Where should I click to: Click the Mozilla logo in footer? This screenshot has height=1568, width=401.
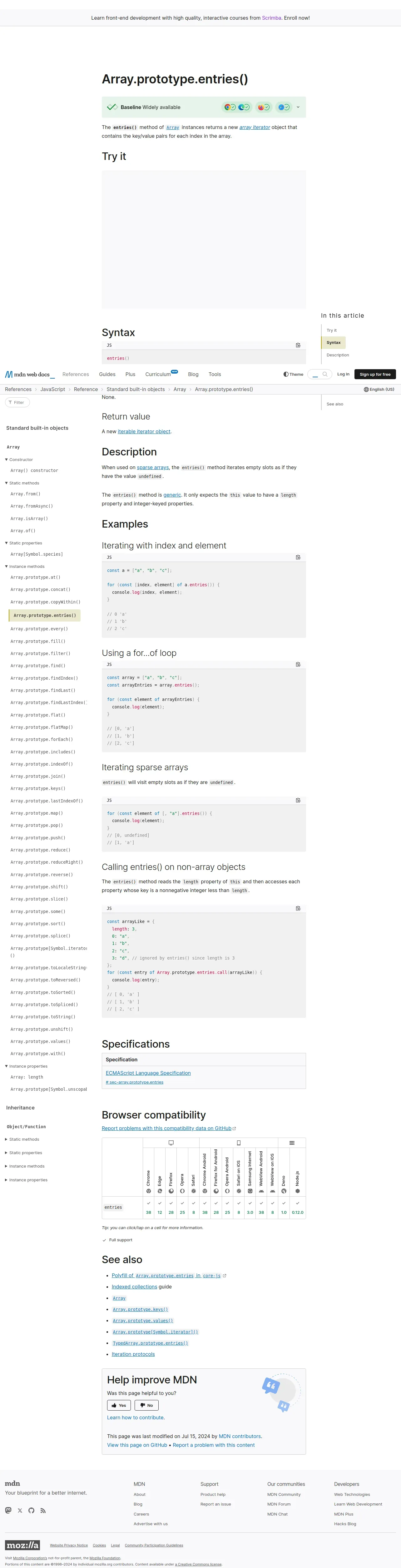coord(22,1546)
